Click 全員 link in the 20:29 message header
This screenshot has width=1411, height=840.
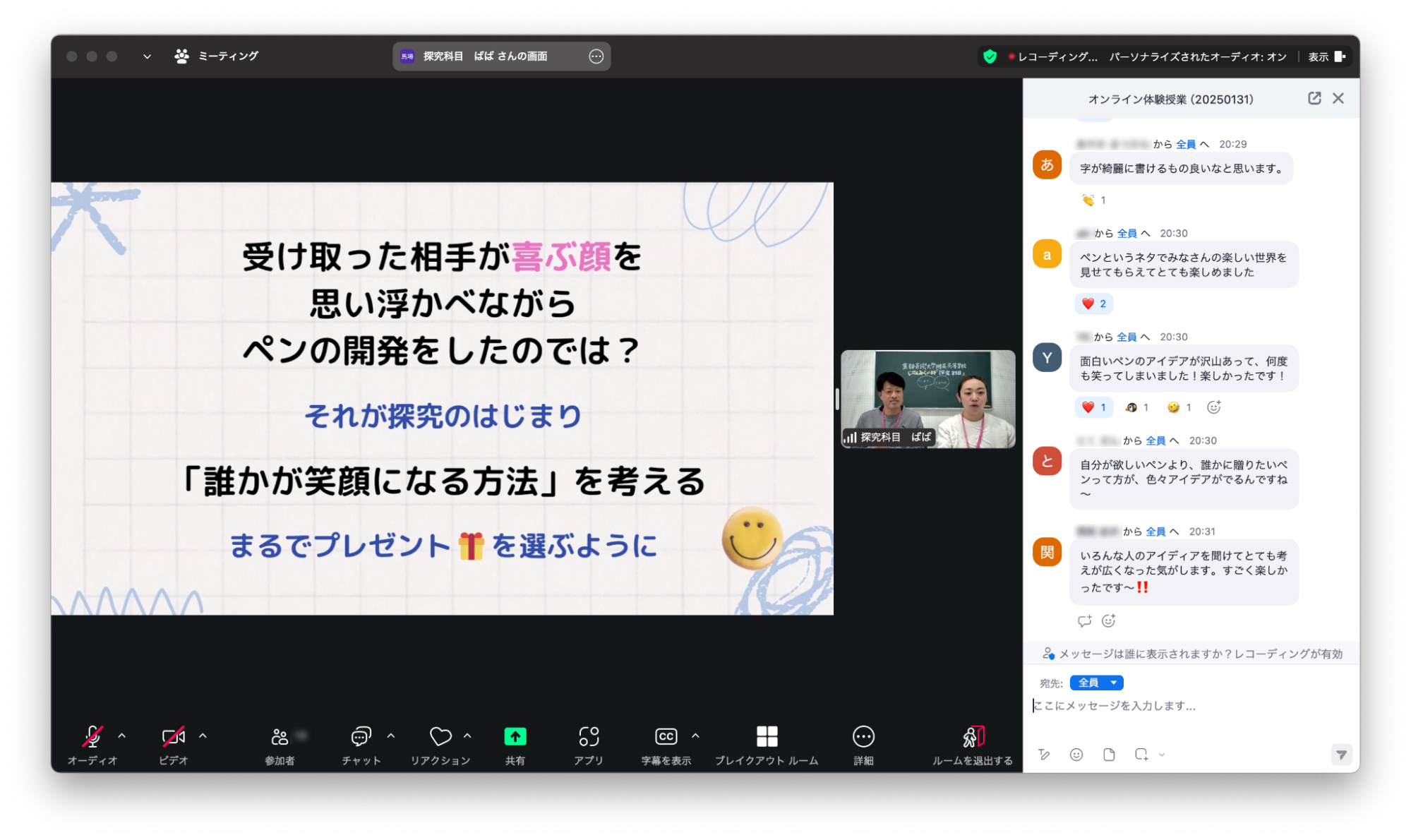[1186, 144]
